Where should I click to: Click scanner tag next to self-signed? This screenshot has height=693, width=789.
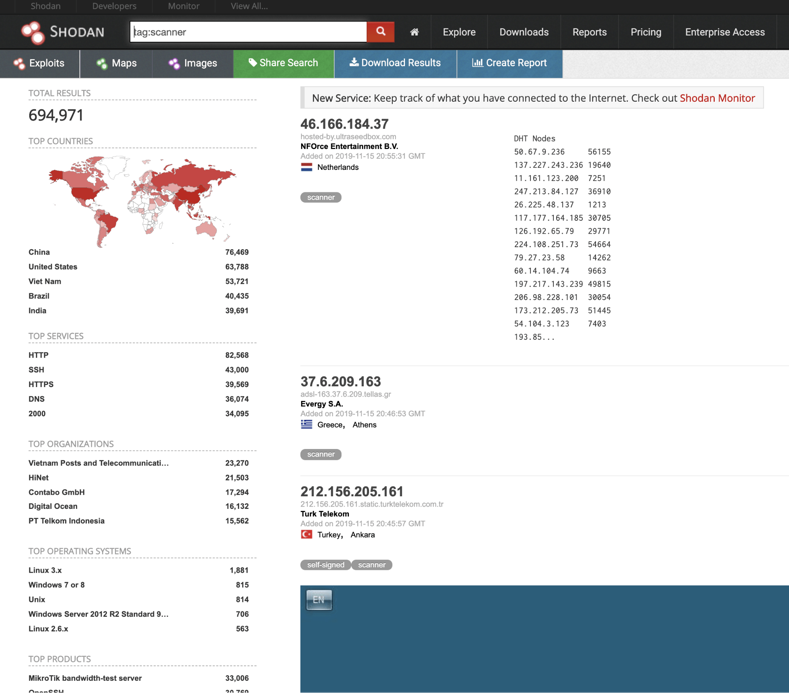[x=372, y=565]
